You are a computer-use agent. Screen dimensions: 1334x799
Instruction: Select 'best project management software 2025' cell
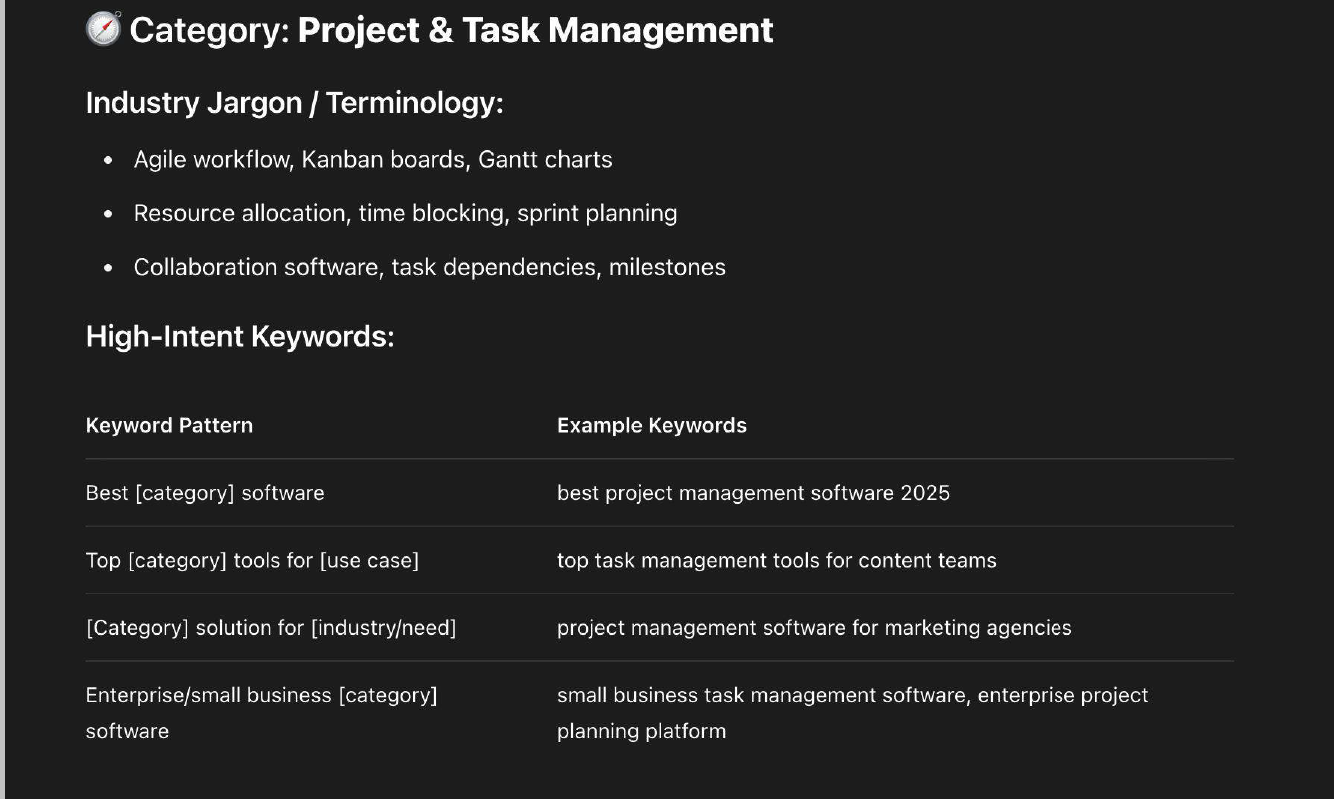(x=753, y=493)
